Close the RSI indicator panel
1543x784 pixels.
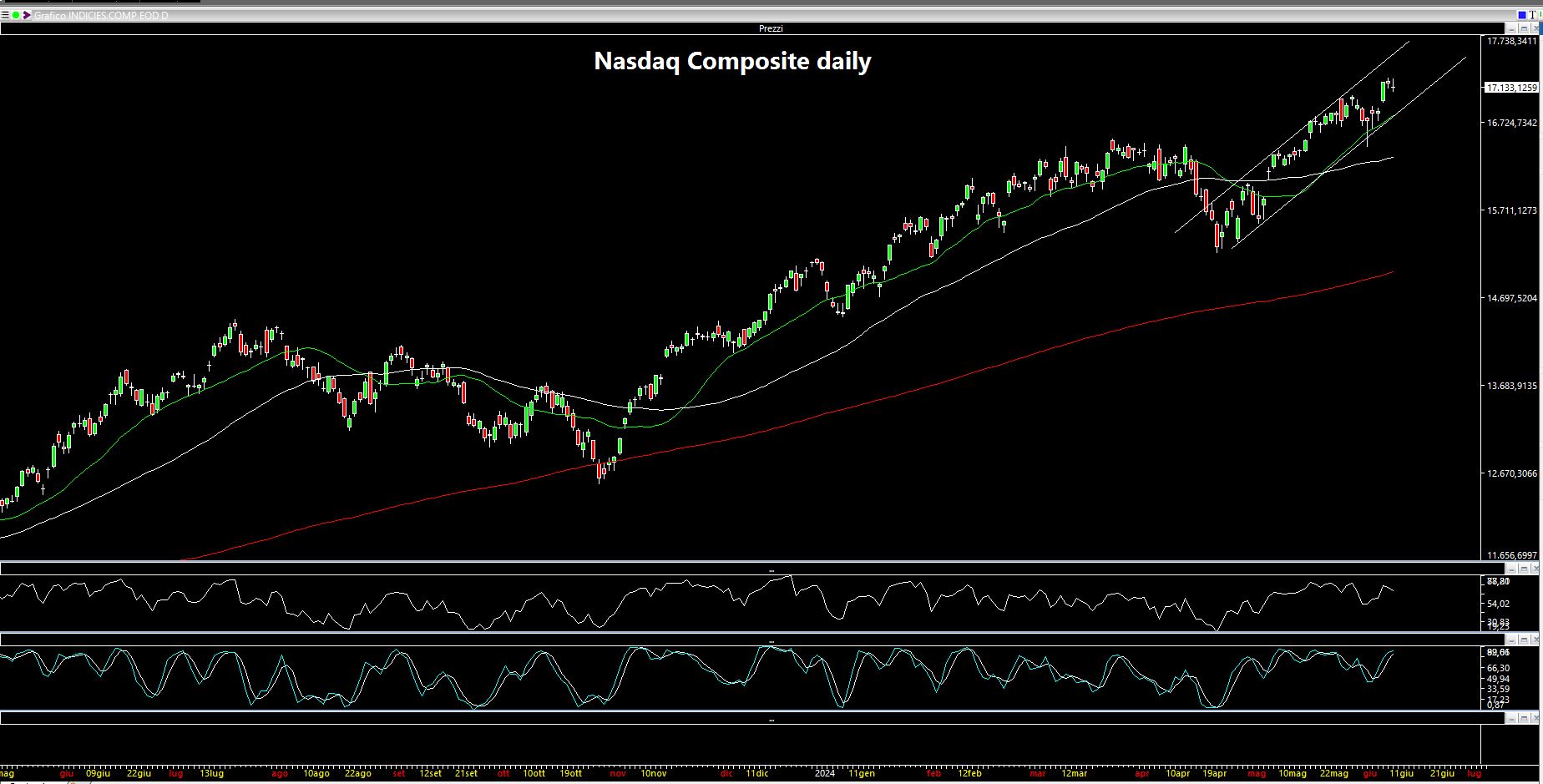1535,569
